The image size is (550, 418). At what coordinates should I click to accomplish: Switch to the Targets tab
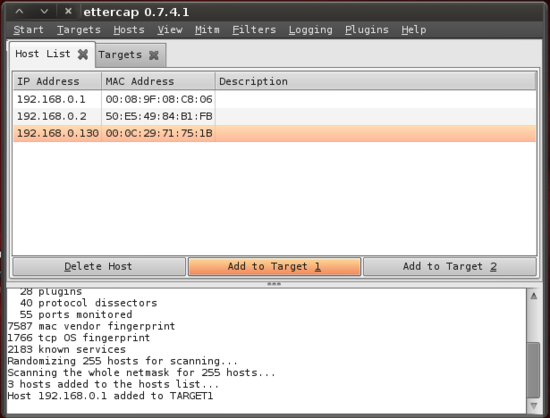(x=120, y=55)
